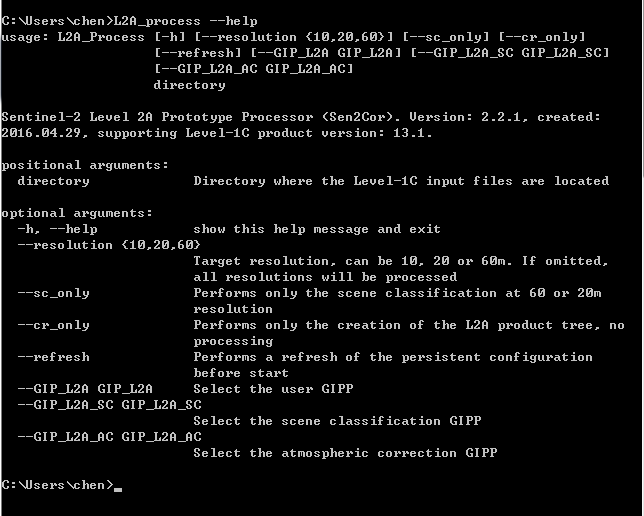The image size is (644, 516).
Task: Click the typed command 'L2A_process --help'
Action: click(x=186, y=21)
